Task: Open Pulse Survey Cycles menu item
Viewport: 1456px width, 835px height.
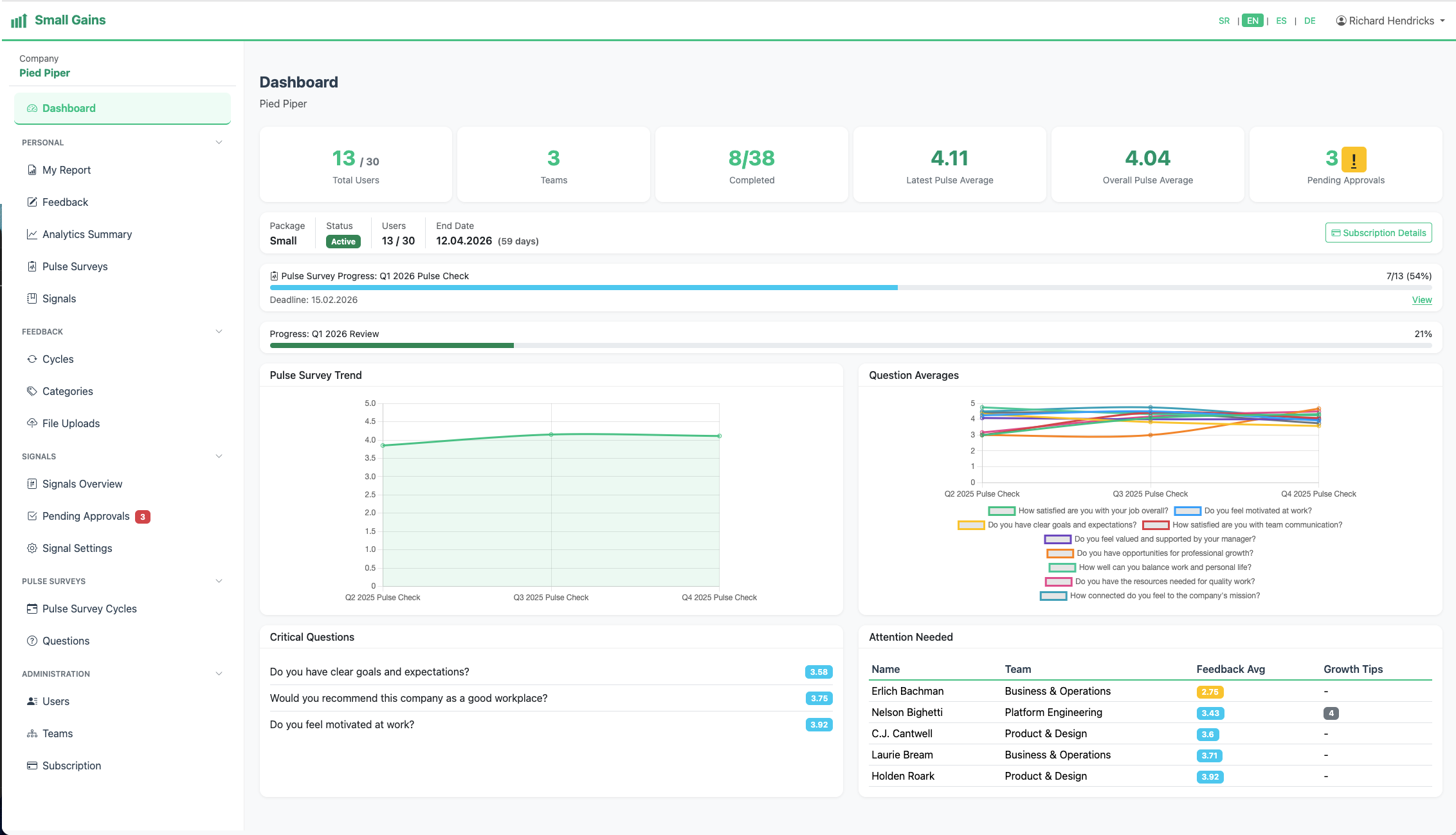Action: tap(122, 609)
